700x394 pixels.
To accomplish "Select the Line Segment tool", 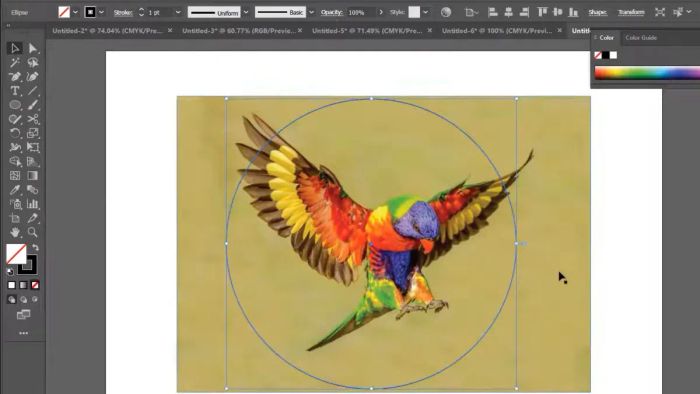I will (x=33, y=91).
